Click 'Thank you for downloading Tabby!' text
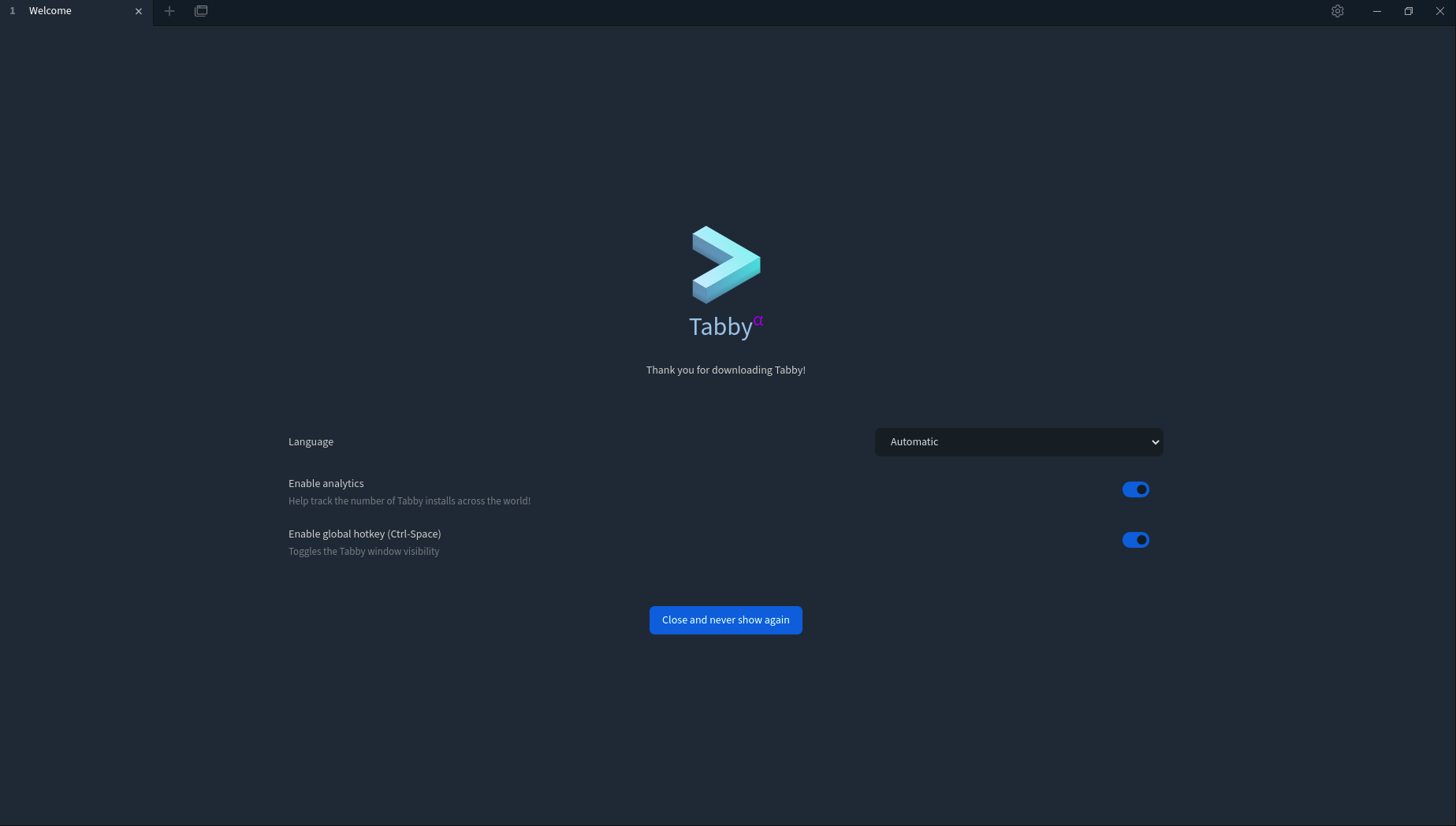Screen dimensions: 1456x826 pos(726,370)
